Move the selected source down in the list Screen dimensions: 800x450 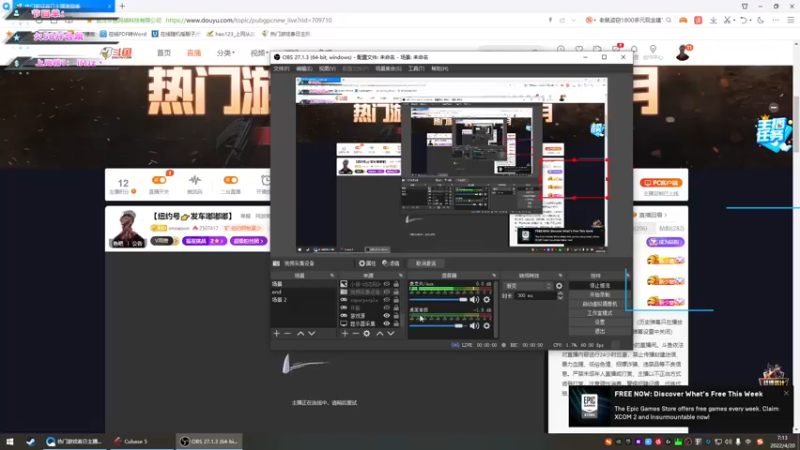(x=391, y=333)
